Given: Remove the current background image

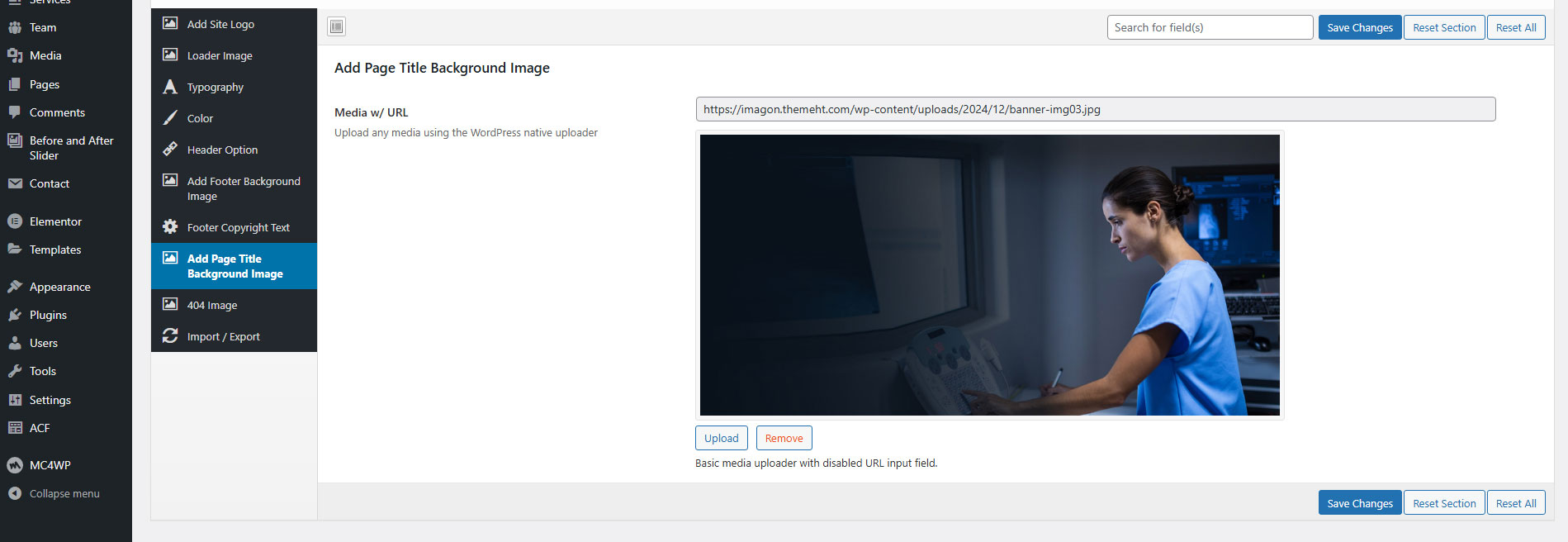Looking at the screenshot, I should 784,438.
